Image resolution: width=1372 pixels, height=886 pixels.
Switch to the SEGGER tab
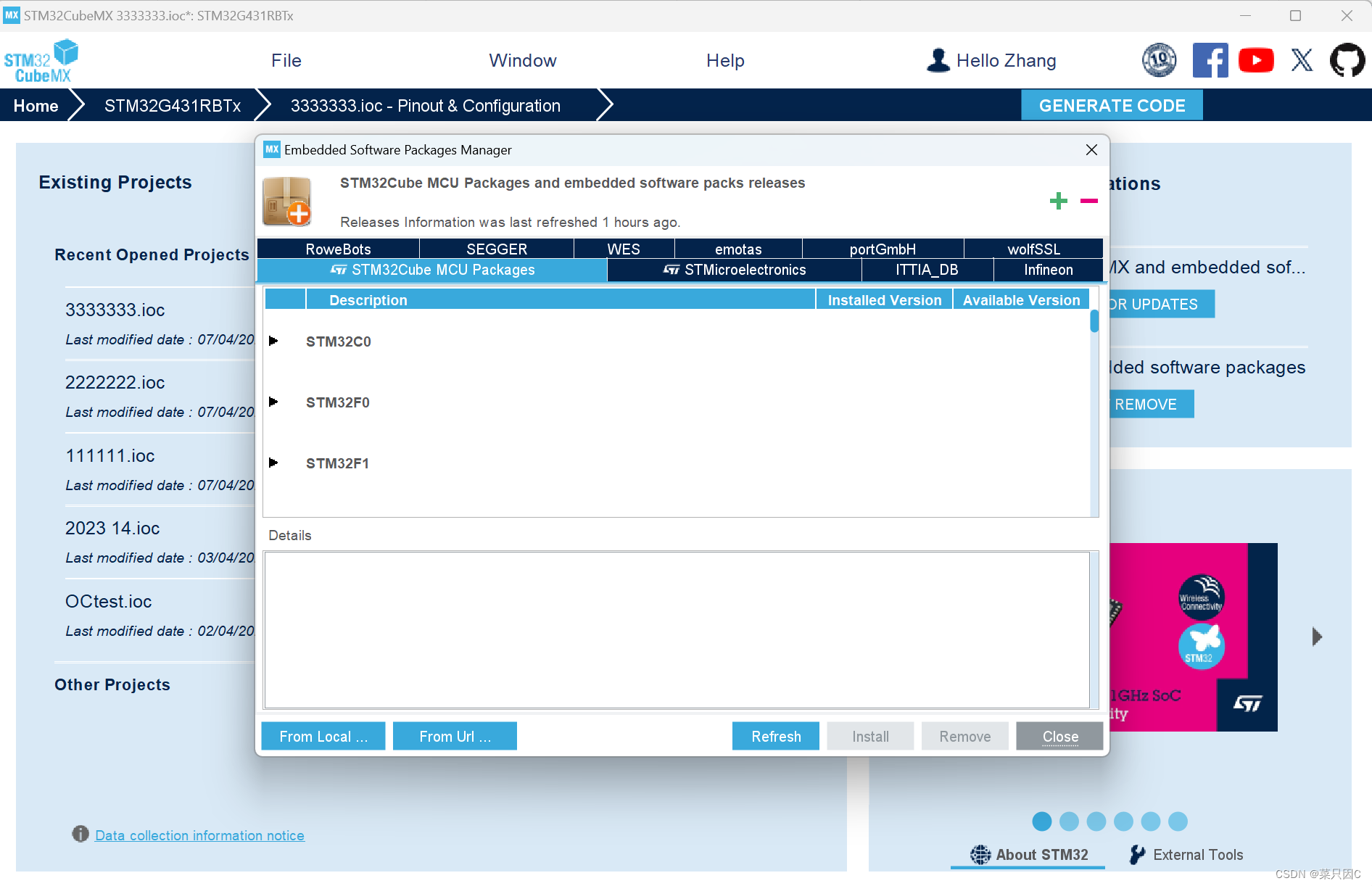497,249
